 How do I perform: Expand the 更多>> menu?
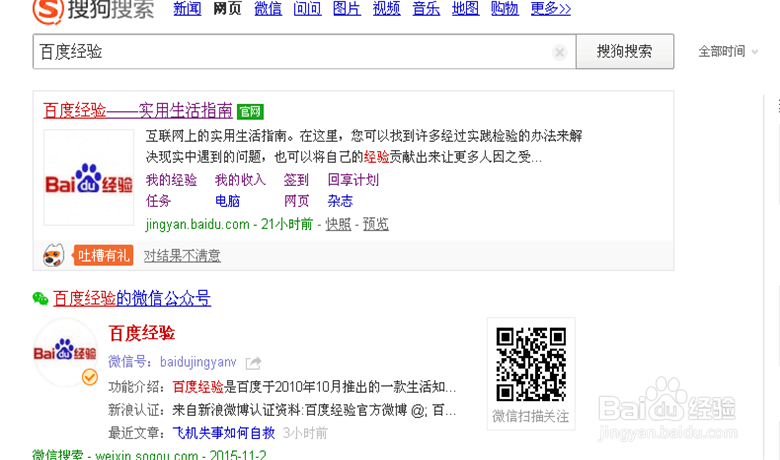pos(551,8)
